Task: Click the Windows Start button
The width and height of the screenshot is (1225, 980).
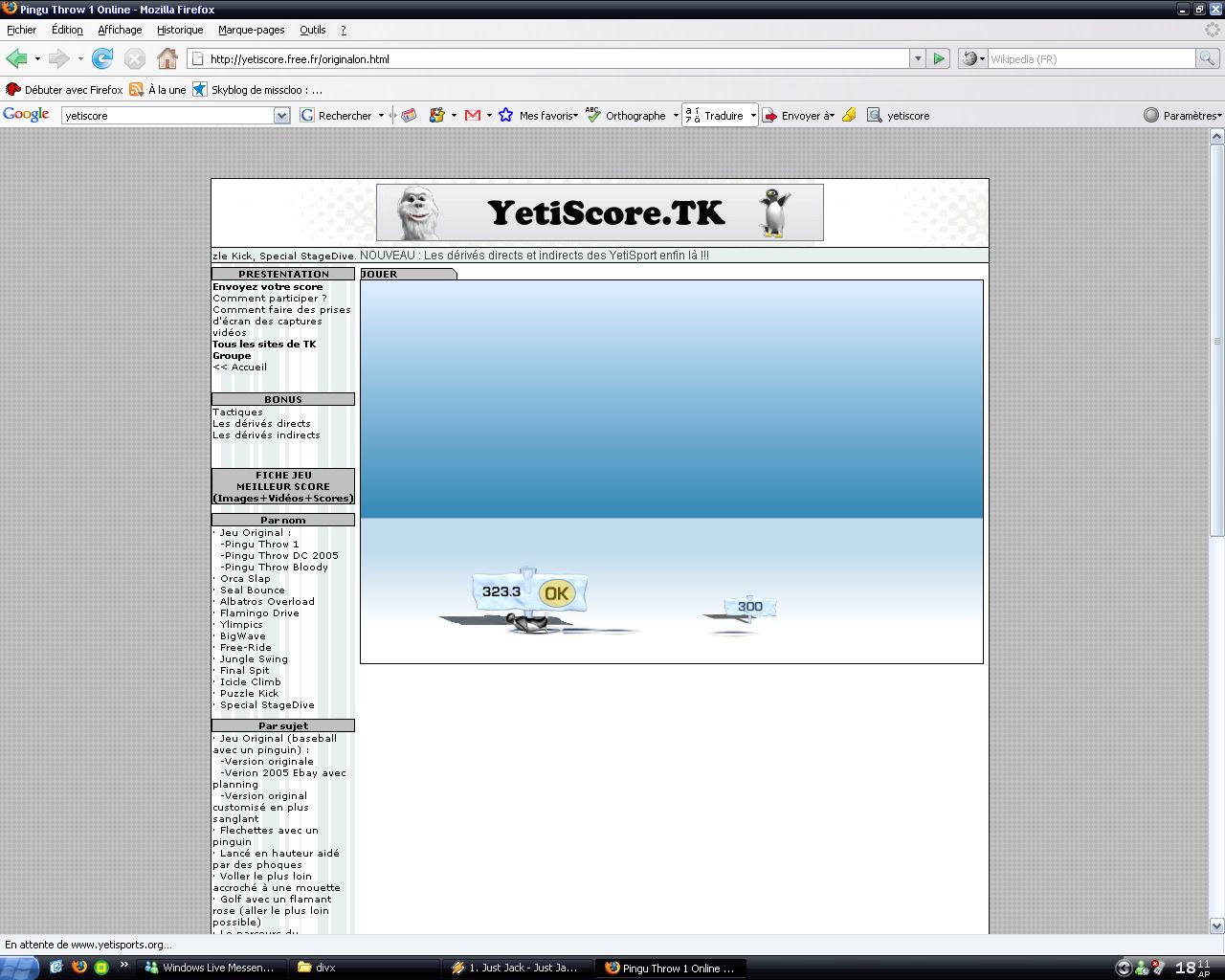Action: pyautogui.click(x=19, y=968)
